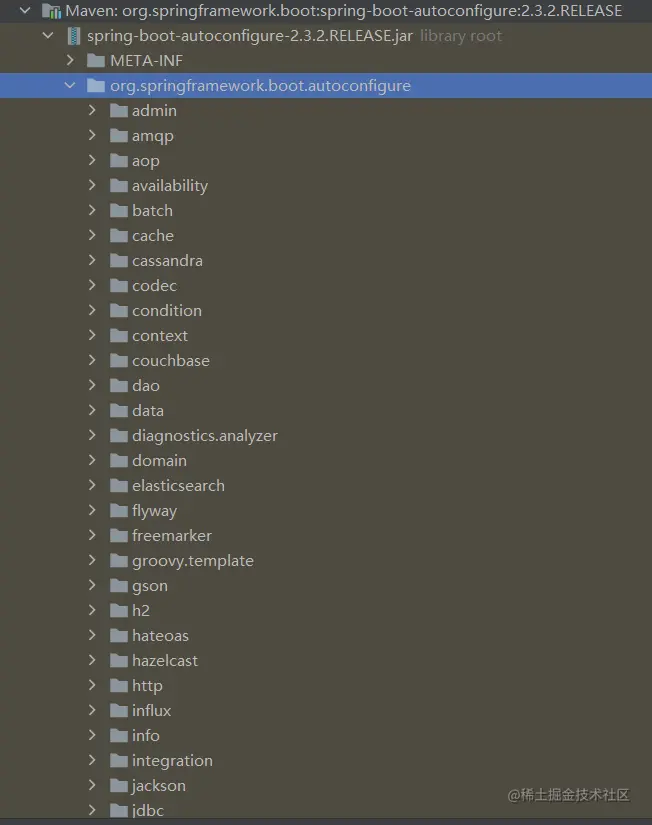652x825 pixels.
Task: Select the hateoas package row
Action: [x=326, y=636]
